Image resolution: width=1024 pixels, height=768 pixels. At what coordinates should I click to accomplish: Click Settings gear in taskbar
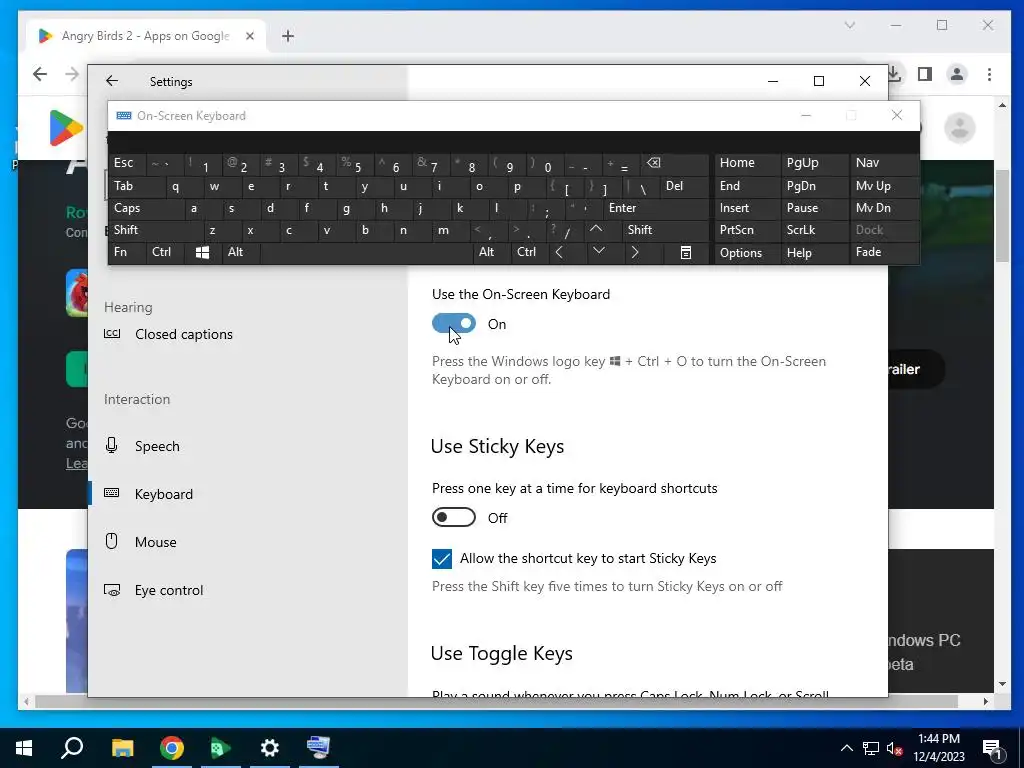270,748
